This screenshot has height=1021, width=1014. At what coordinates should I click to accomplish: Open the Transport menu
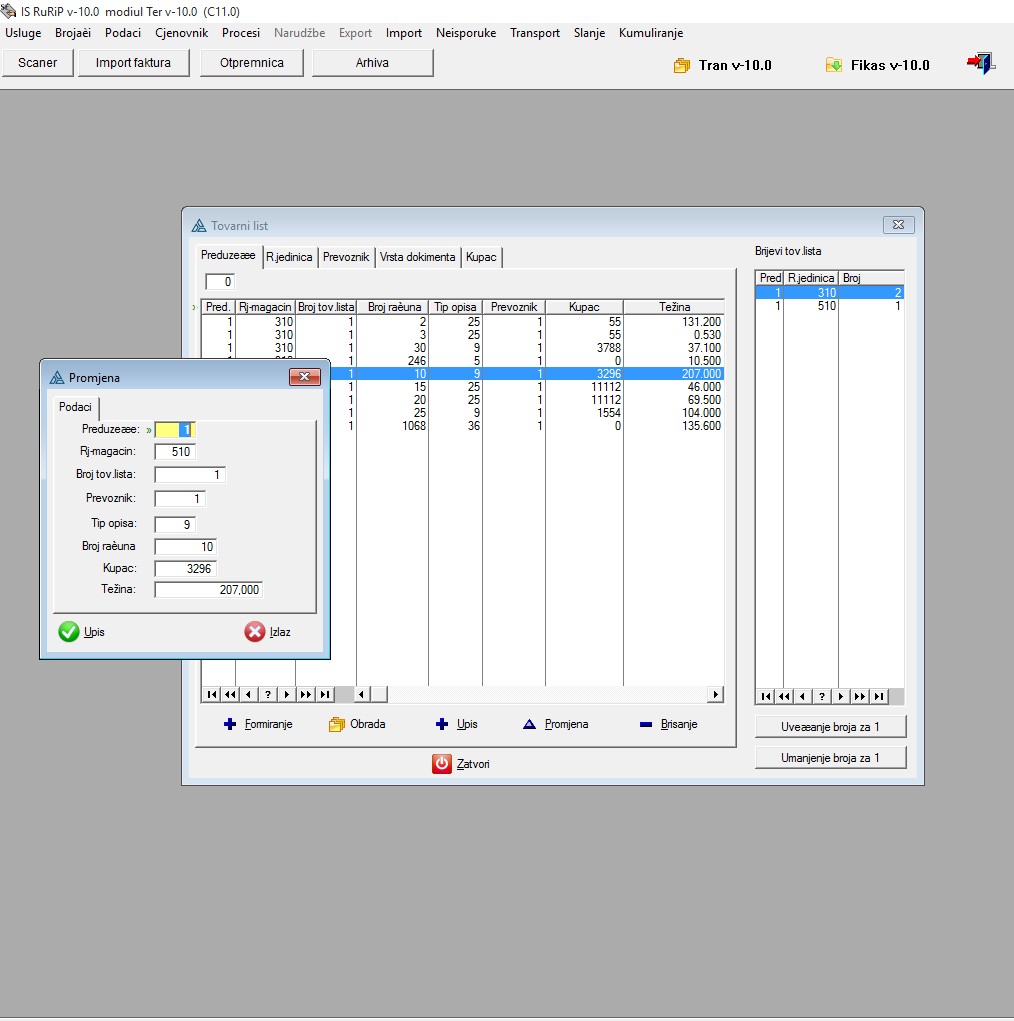pyautogui.click(x=535, y=33)
